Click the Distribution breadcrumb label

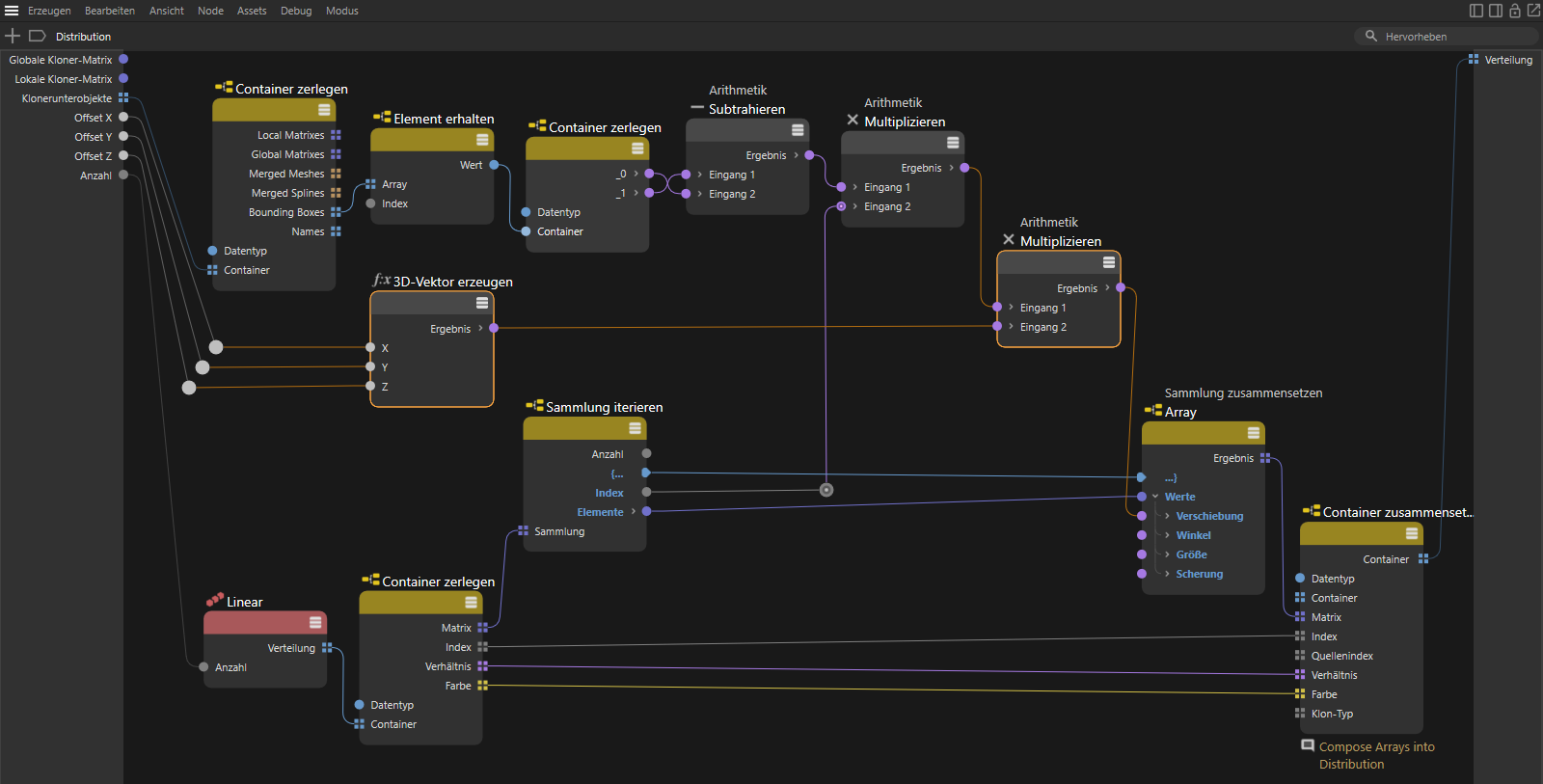coord(83,37)
